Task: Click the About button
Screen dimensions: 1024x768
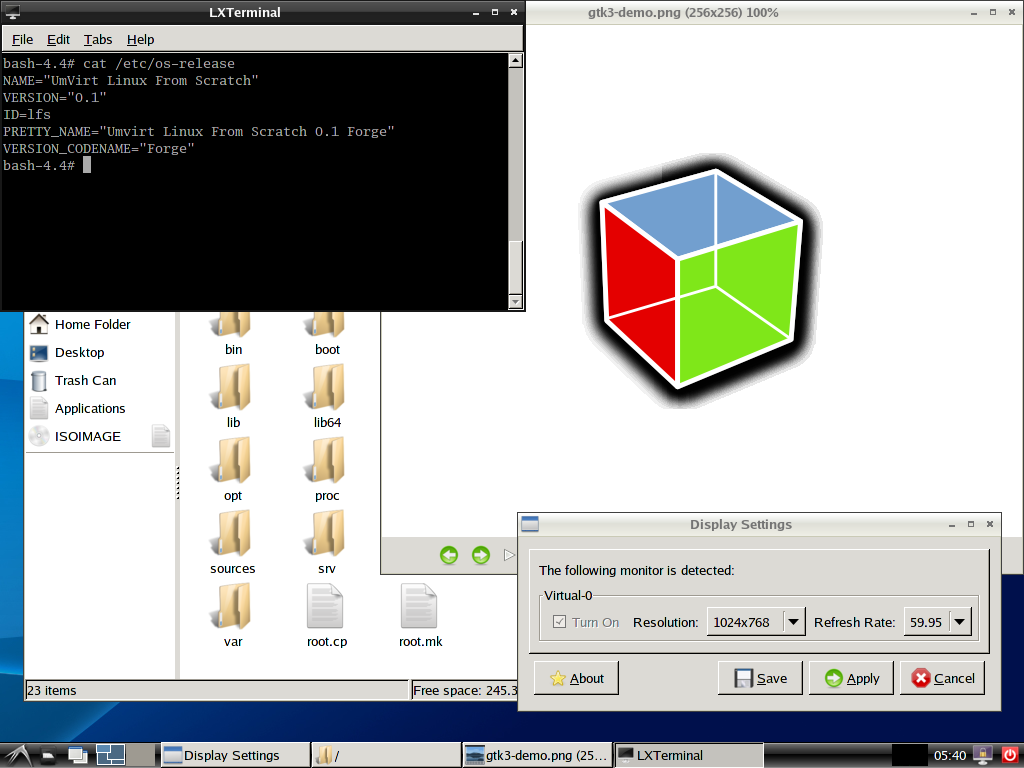Action: [x=576, y=678]
